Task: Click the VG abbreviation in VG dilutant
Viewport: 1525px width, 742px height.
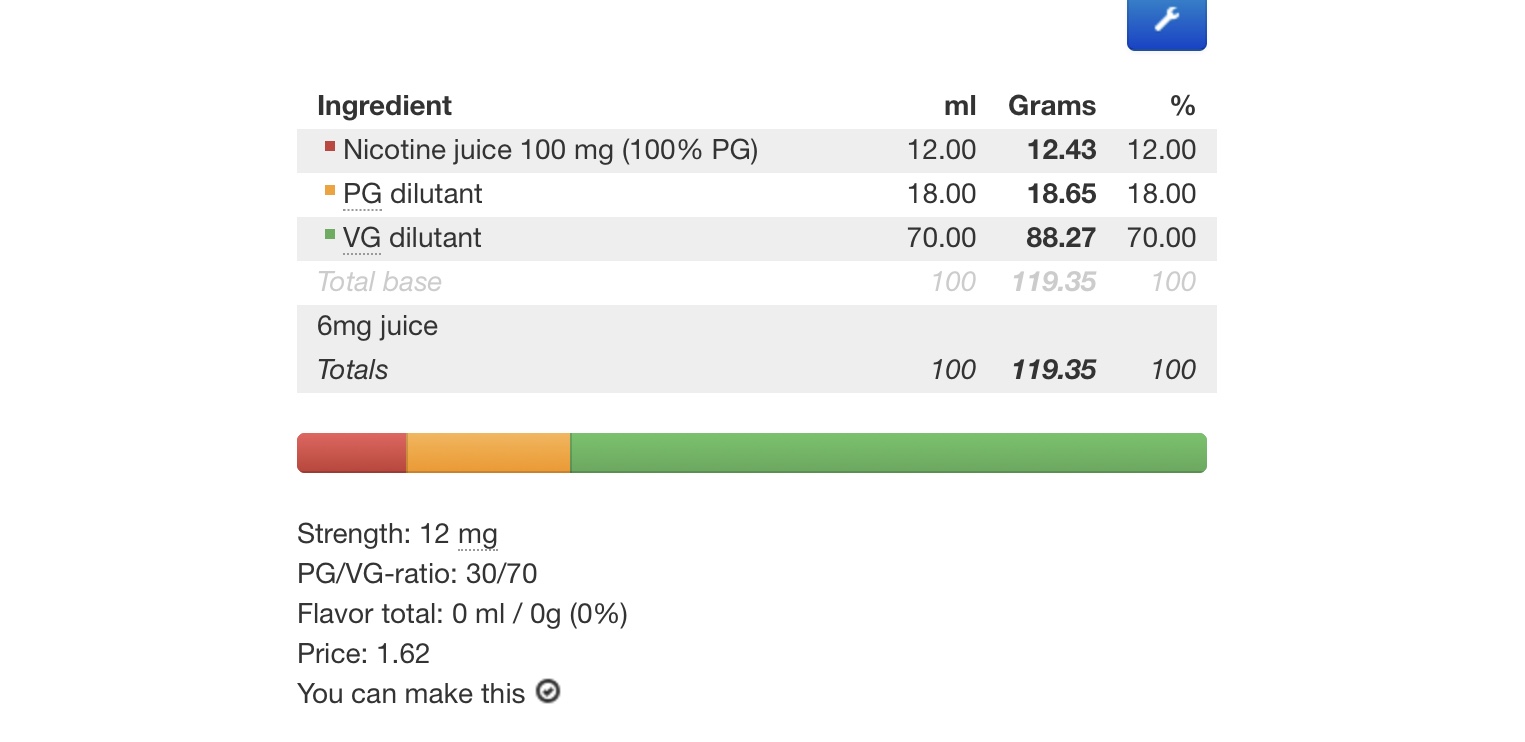Action: point(362,238)
